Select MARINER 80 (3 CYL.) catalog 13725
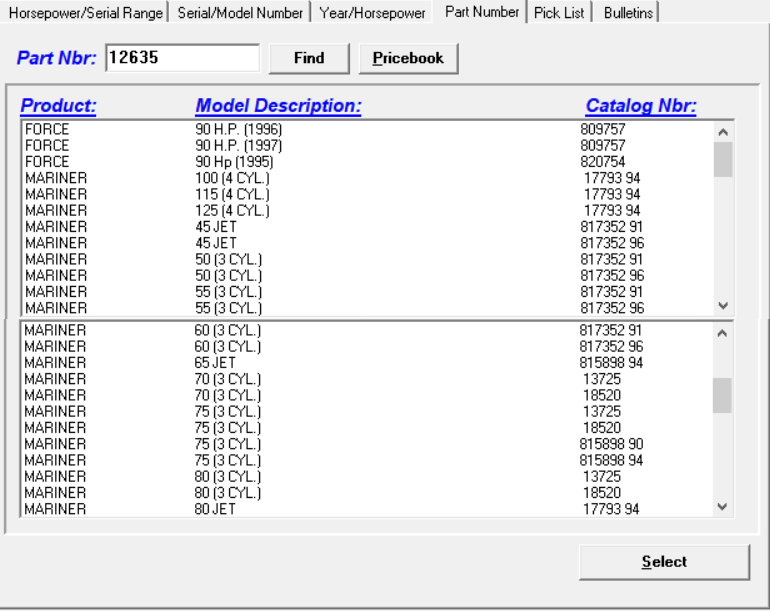The width and height of the screenshot is (770, 611). click(367, 476)
